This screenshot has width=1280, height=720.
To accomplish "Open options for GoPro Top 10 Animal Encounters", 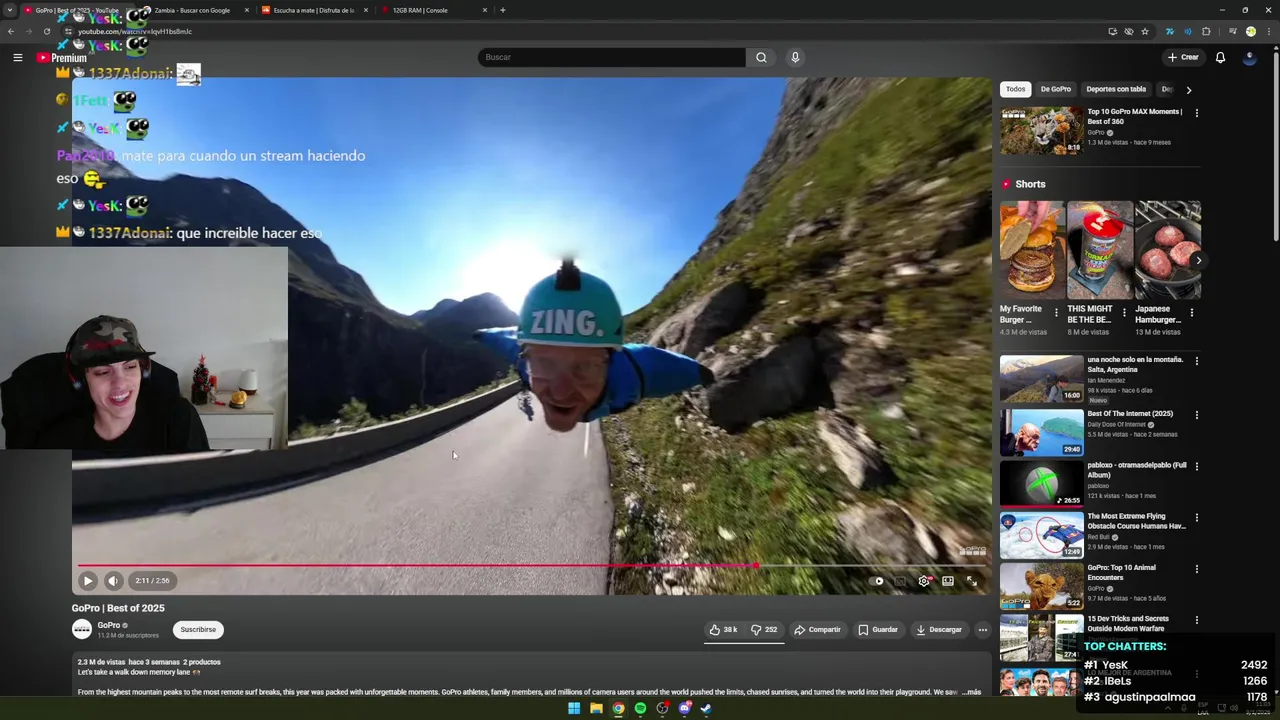I will pyautogui.click(x=1196, y=569).
